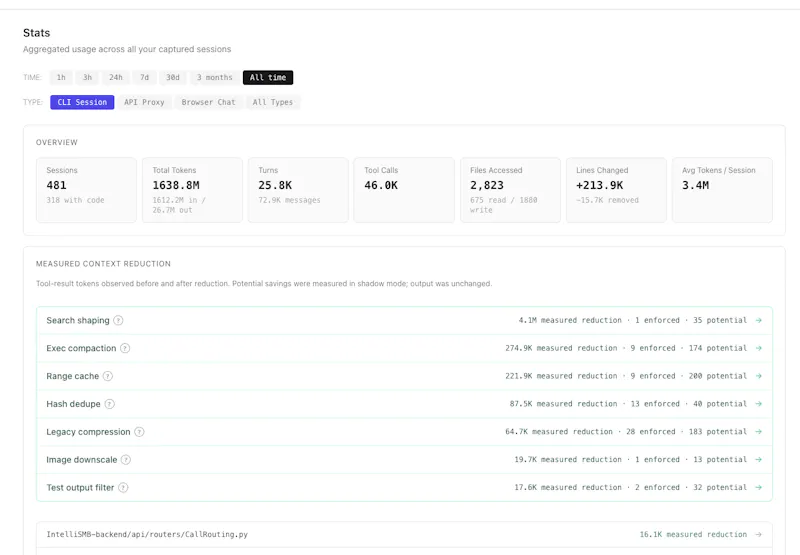Filter by API Proxy type

[144, 102]
